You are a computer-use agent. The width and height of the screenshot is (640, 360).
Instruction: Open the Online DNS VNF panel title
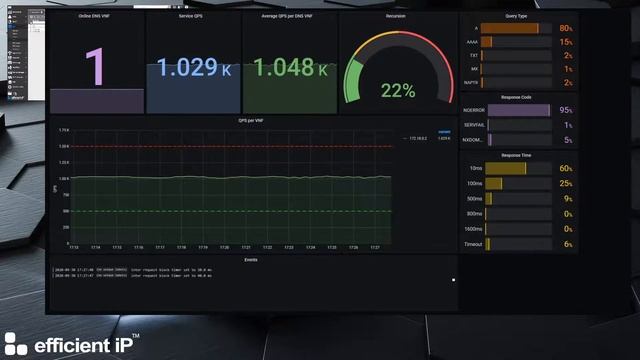tap(94, 16)
